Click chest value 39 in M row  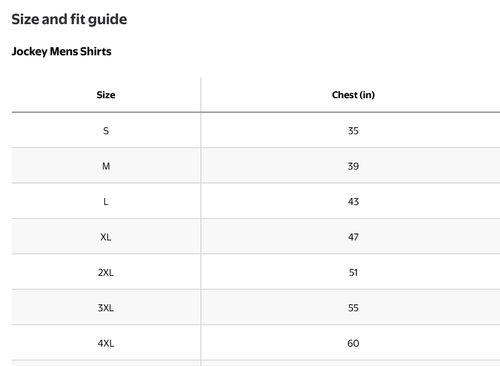(x=353, y=166)
